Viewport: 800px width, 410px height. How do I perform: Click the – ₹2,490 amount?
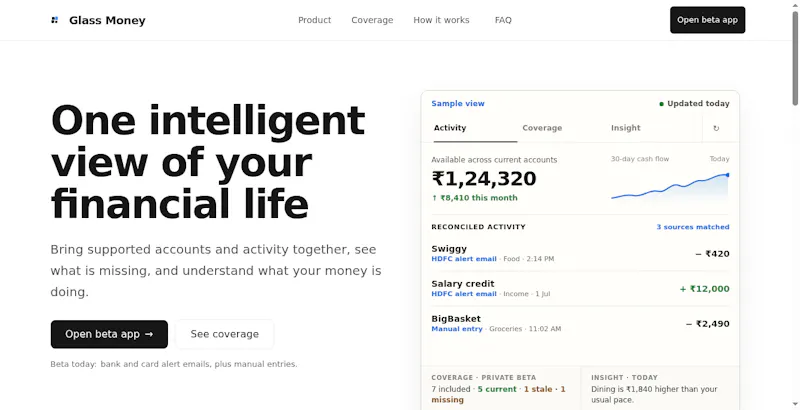tap(707, 324)
